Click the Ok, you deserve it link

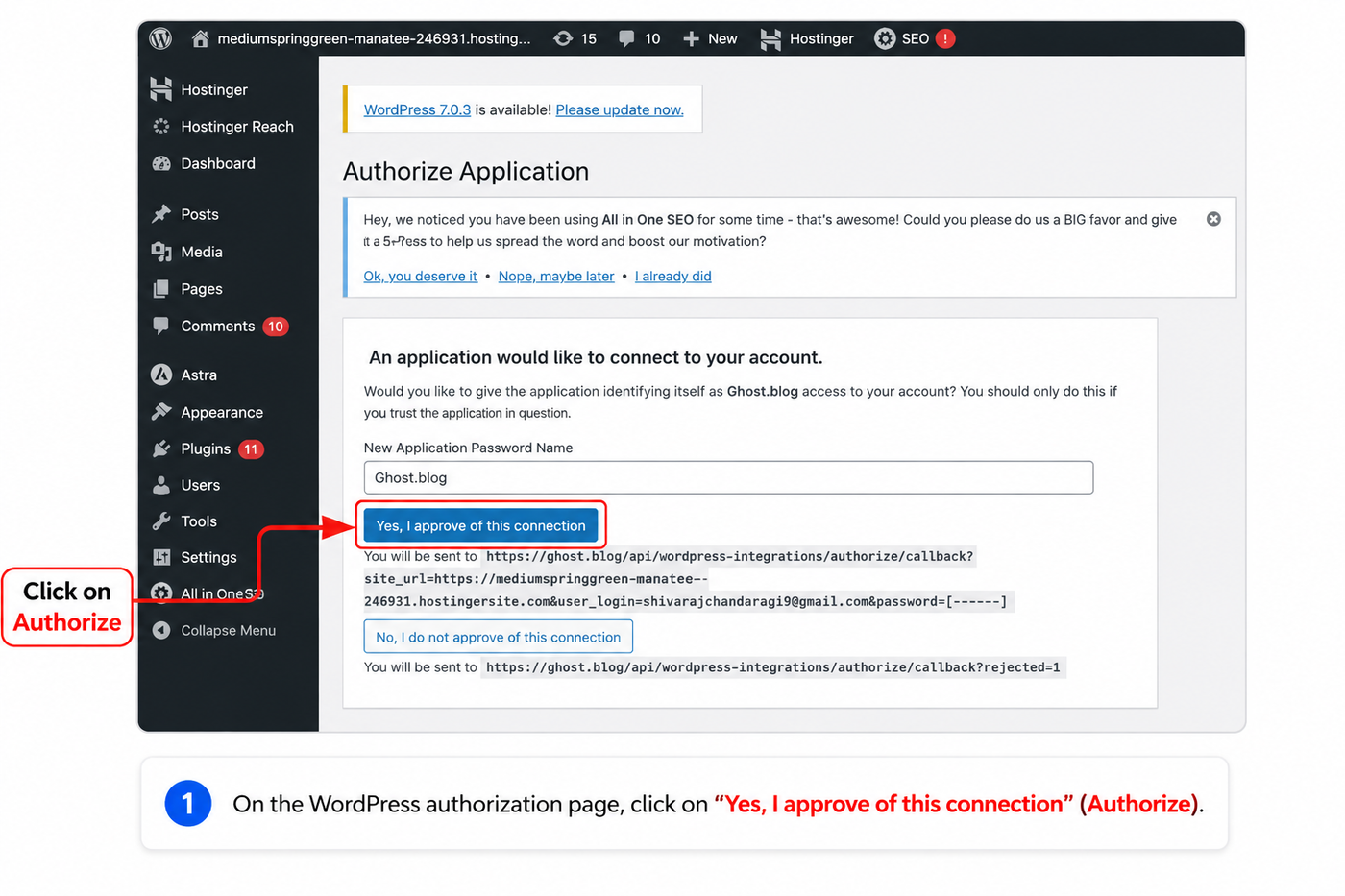(x=420, y=276)
